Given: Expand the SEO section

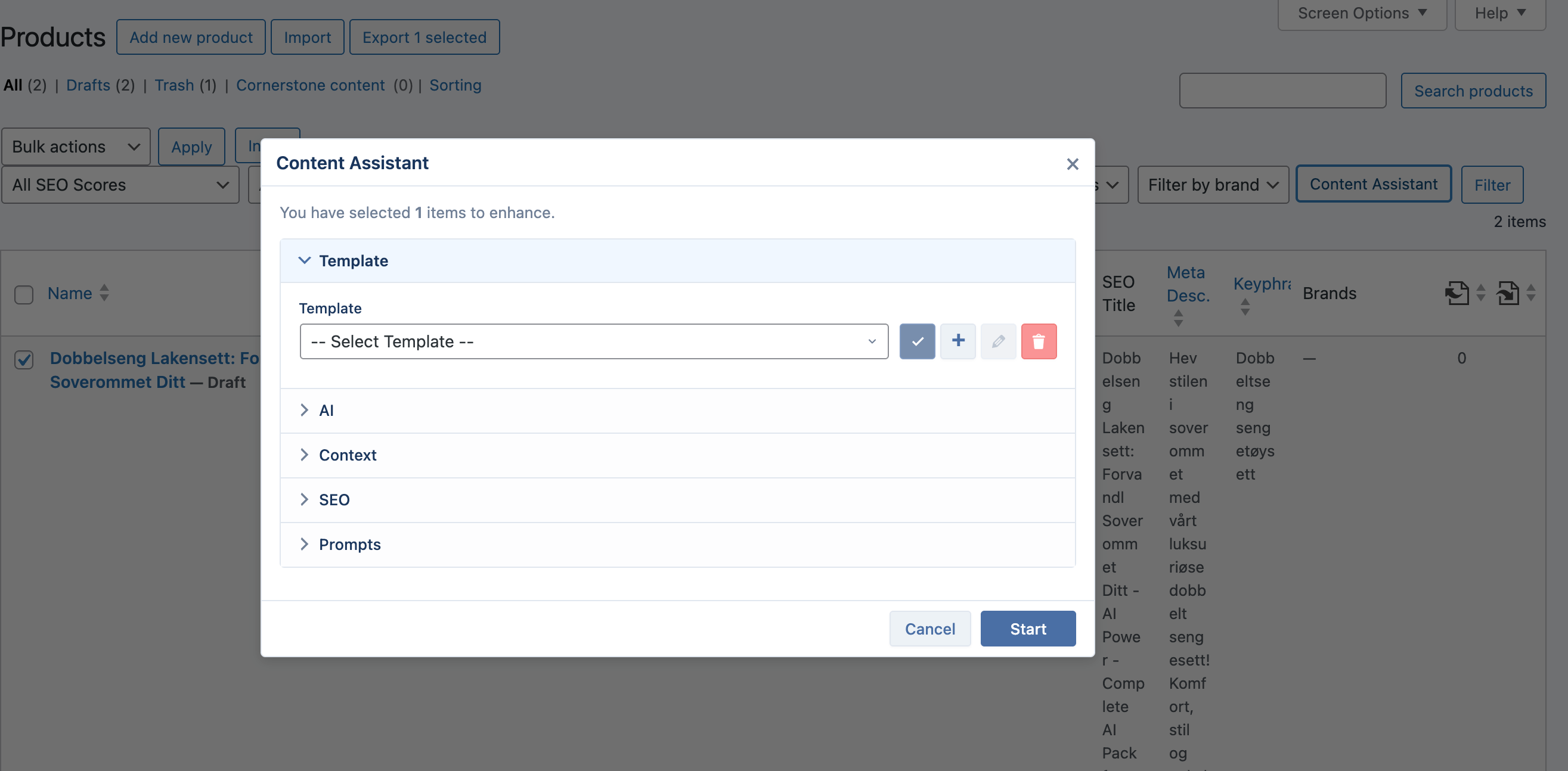Looking at the screenshot, I should (x=677, y=499).
